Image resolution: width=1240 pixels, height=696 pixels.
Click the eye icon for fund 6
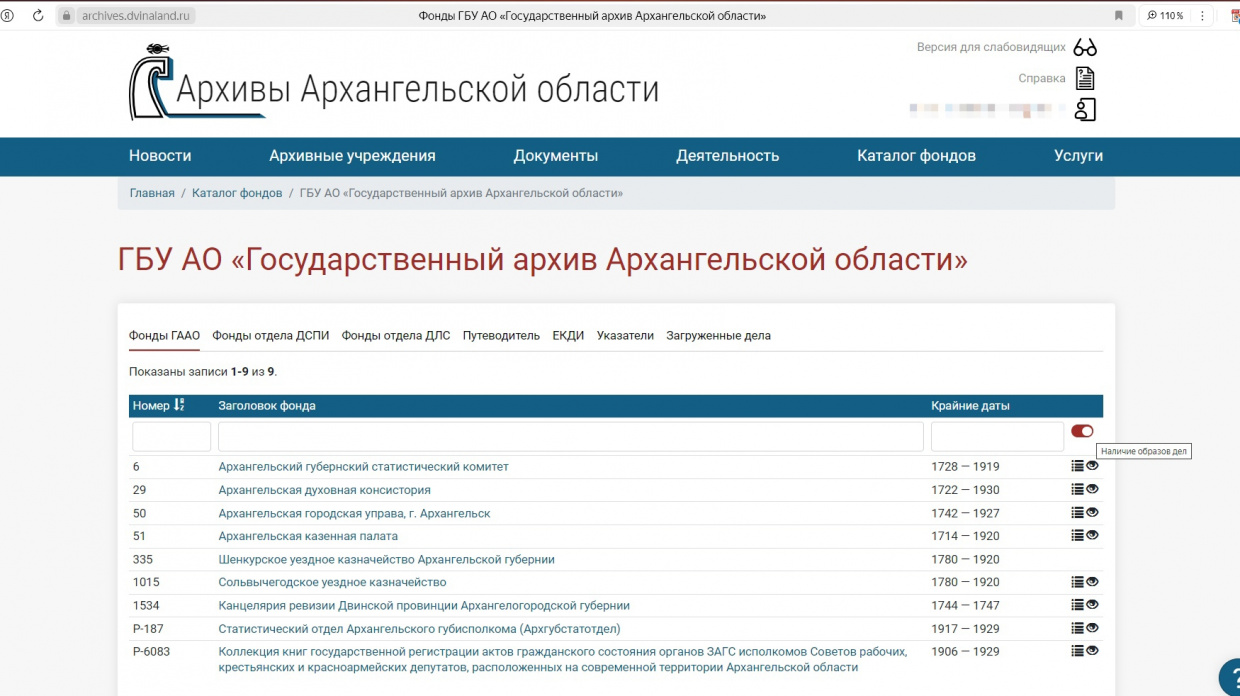[1092, 466]
